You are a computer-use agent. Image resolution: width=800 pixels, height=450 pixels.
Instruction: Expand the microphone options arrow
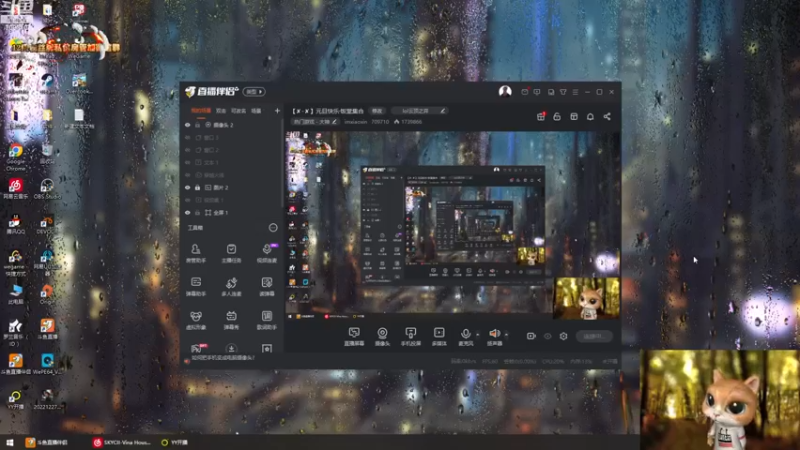click(x=478, y=335)
